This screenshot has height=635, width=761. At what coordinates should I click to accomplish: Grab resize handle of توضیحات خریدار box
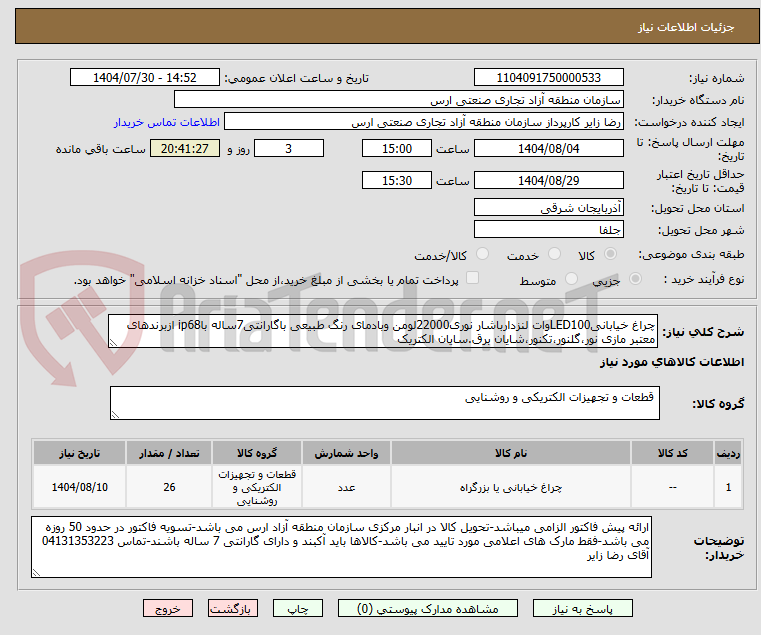pyautogui.click(x=36, y=572)
